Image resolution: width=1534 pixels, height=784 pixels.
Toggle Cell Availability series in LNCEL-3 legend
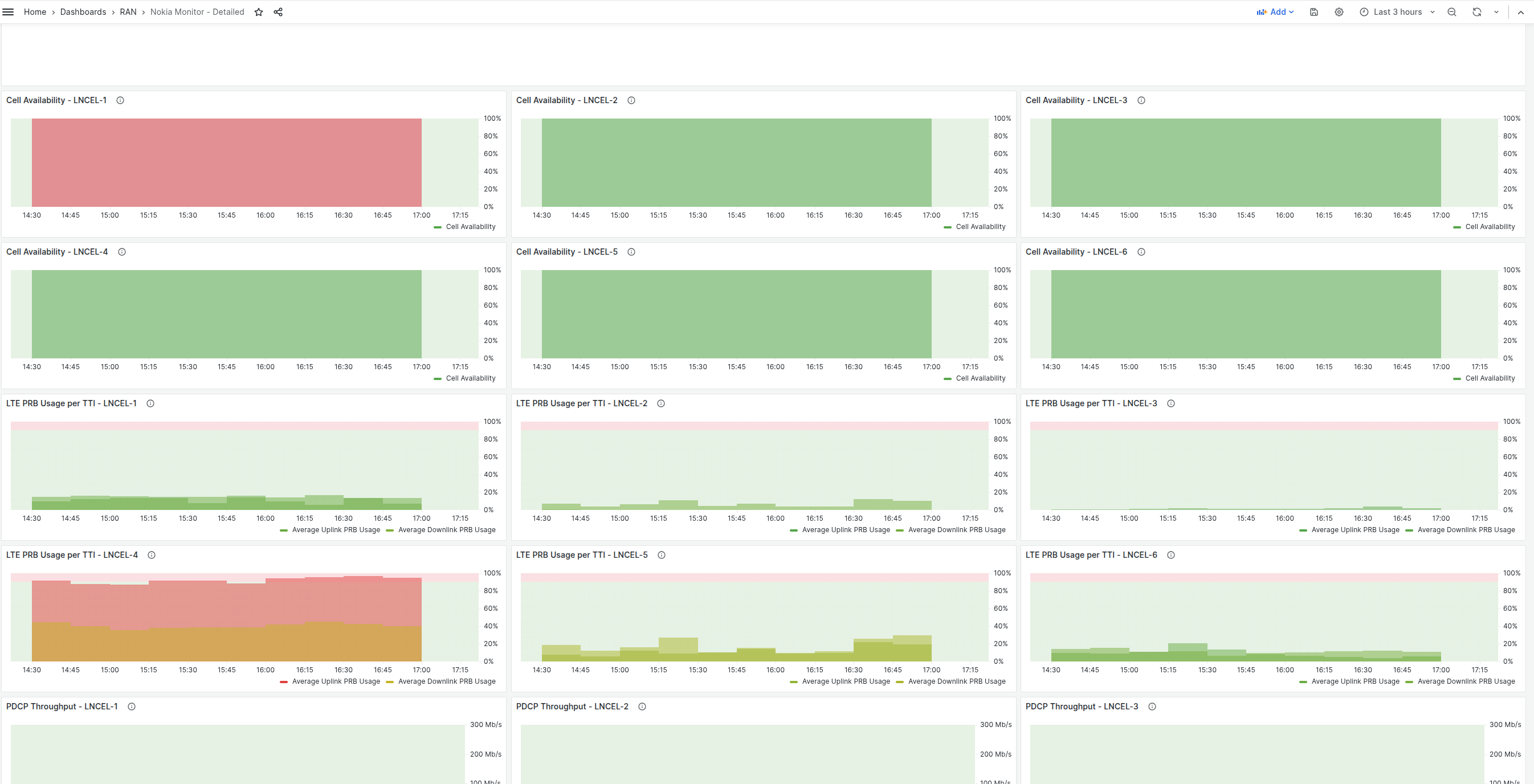[x=1490, y=227]
